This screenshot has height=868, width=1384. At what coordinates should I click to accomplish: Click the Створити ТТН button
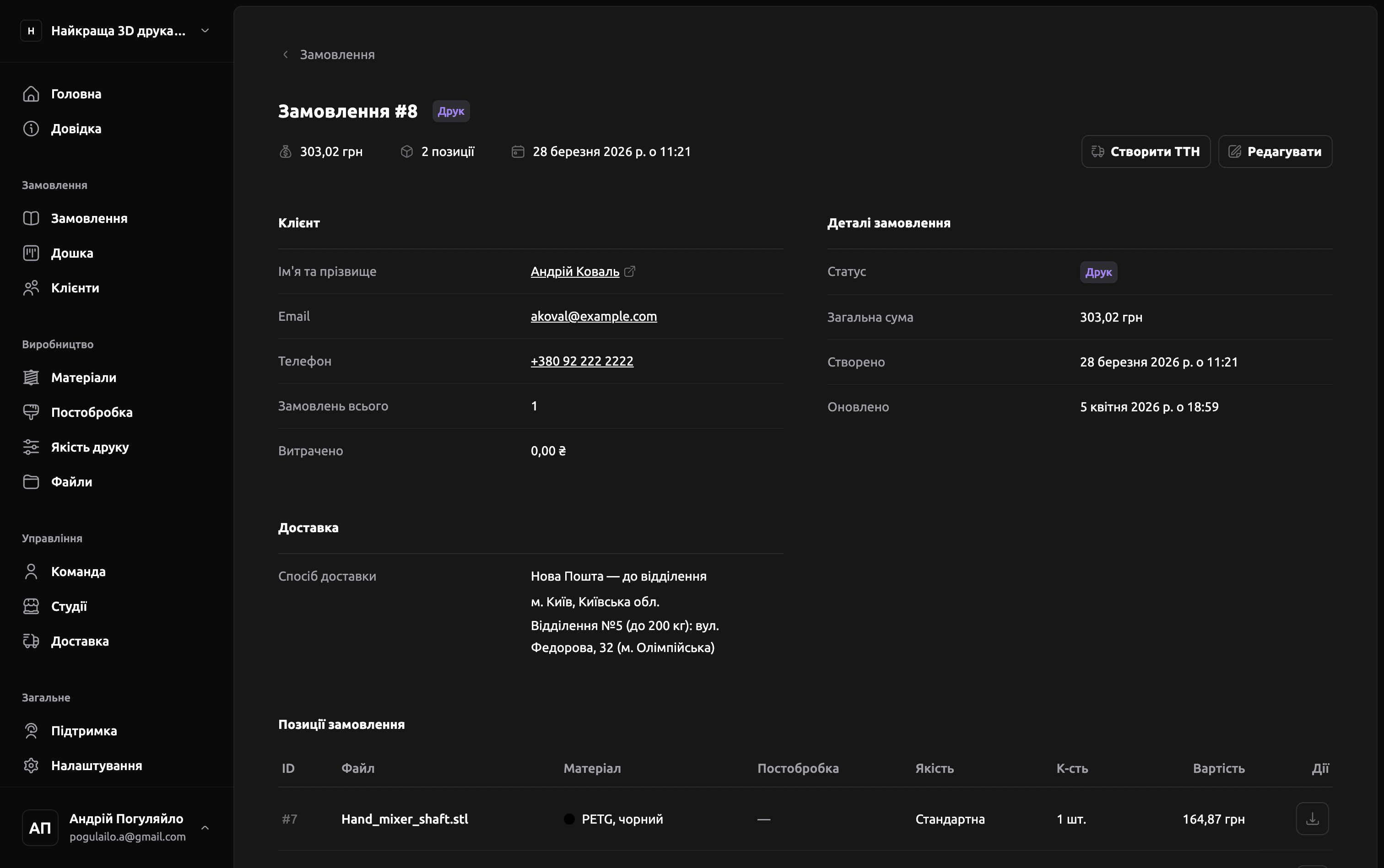[x=1145, y=151]
